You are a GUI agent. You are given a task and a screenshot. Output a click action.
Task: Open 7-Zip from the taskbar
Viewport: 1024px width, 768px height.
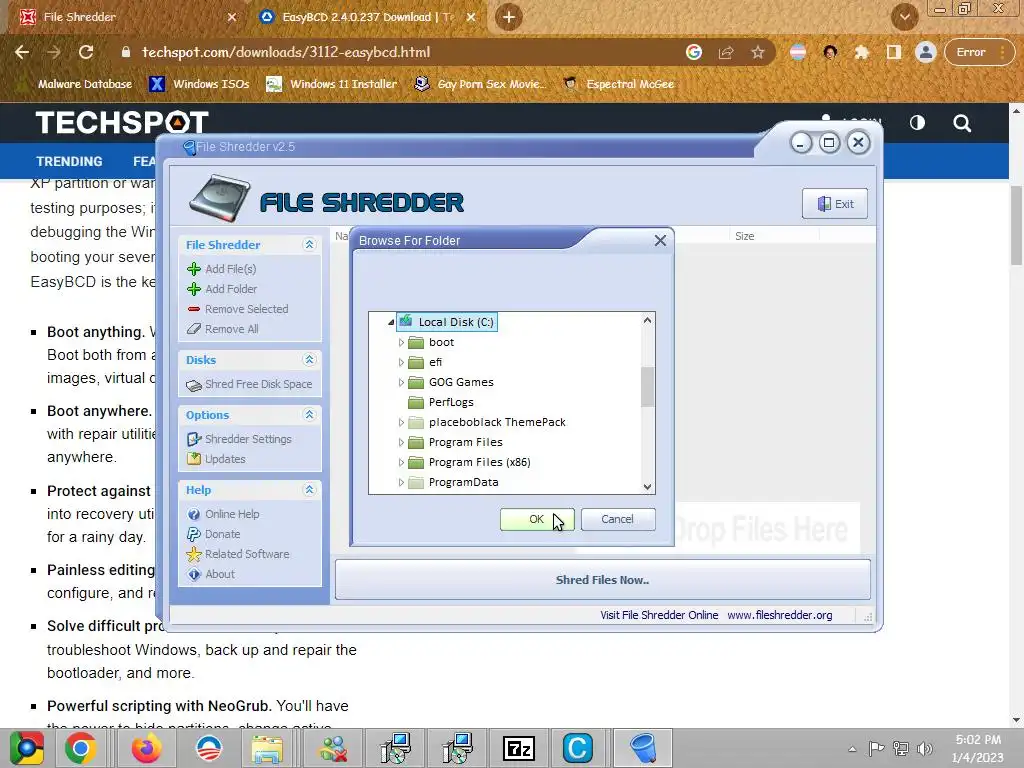pyautogui.click(x=519, y=748)
